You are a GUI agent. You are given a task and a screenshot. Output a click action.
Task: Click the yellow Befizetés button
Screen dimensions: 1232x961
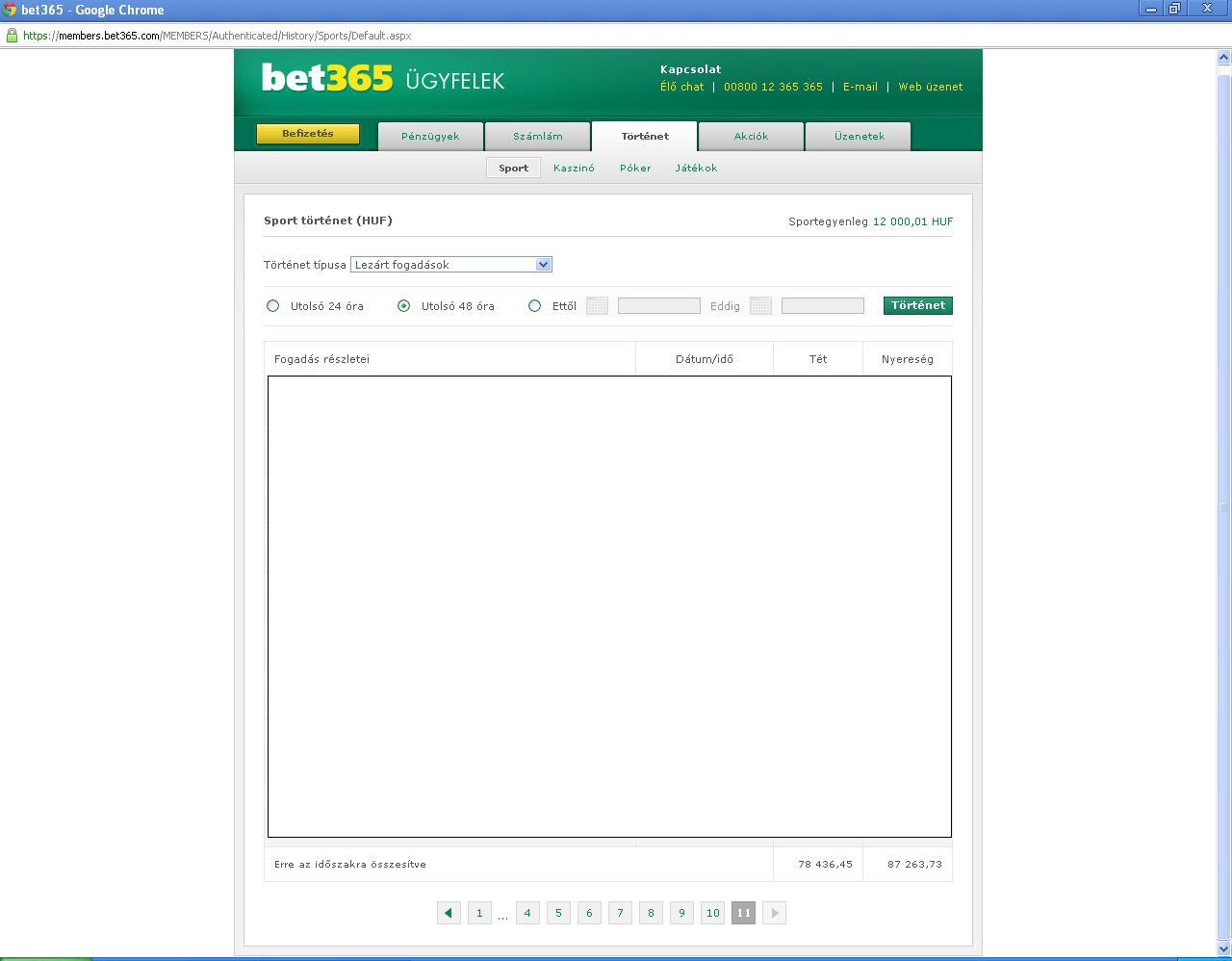pyautogui.click(x=308, y=134)
